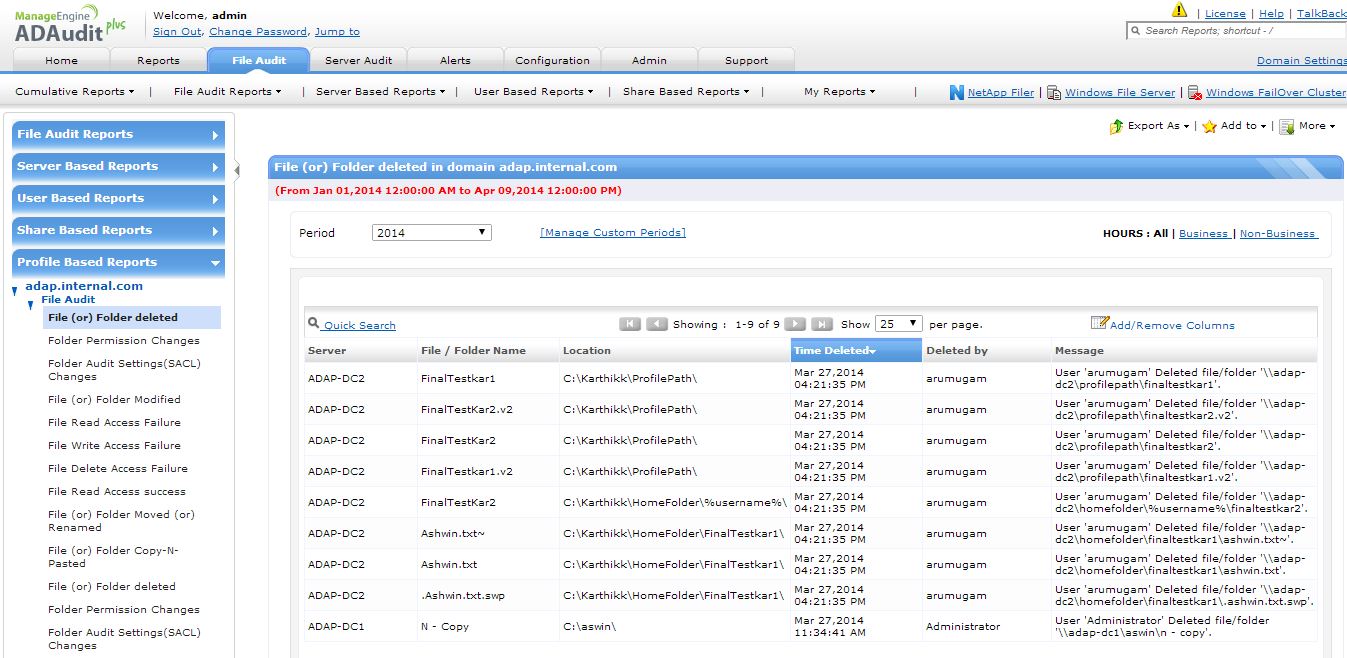The width and height of the screenshot is (1347, 658).
Task: Jump to last page of results
Action: pos(821,324)
